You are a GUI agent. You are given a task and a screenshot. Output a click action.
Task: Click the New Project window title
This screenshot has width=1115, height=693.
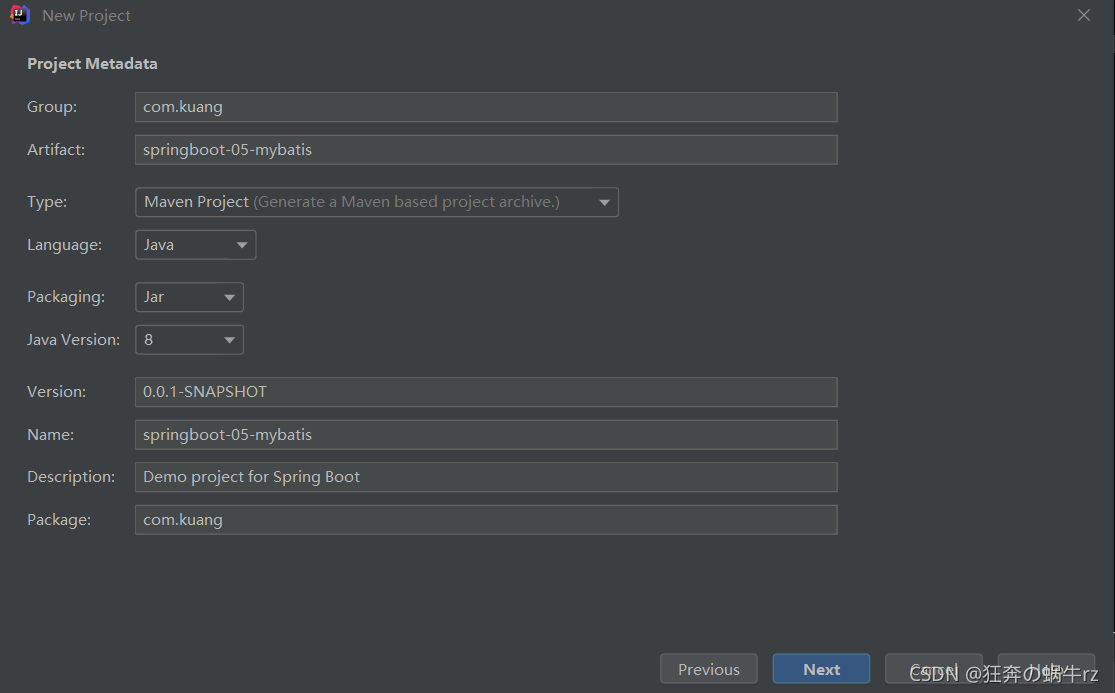[86, 16]
